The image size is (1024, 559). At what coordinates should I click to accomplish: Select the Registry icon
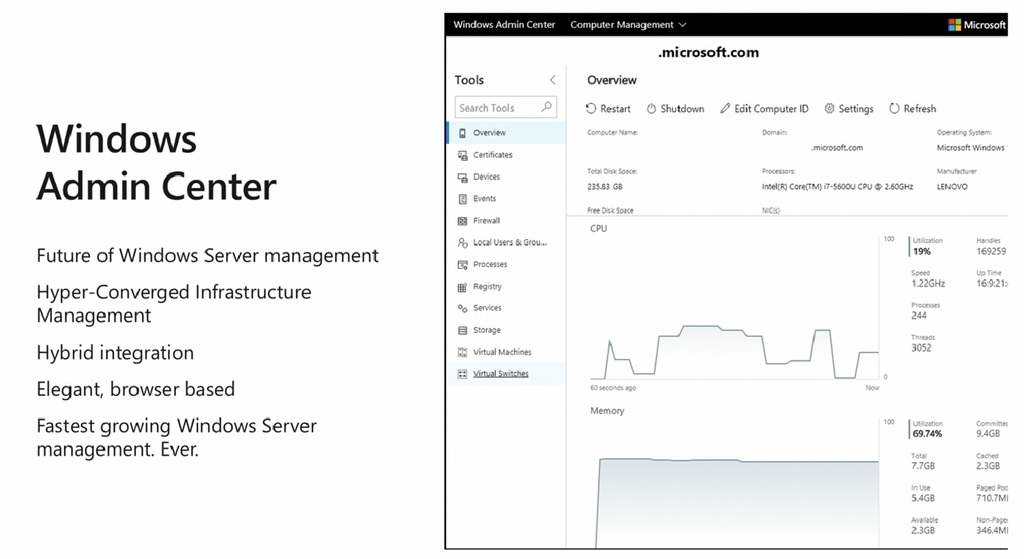pos(462,287)
